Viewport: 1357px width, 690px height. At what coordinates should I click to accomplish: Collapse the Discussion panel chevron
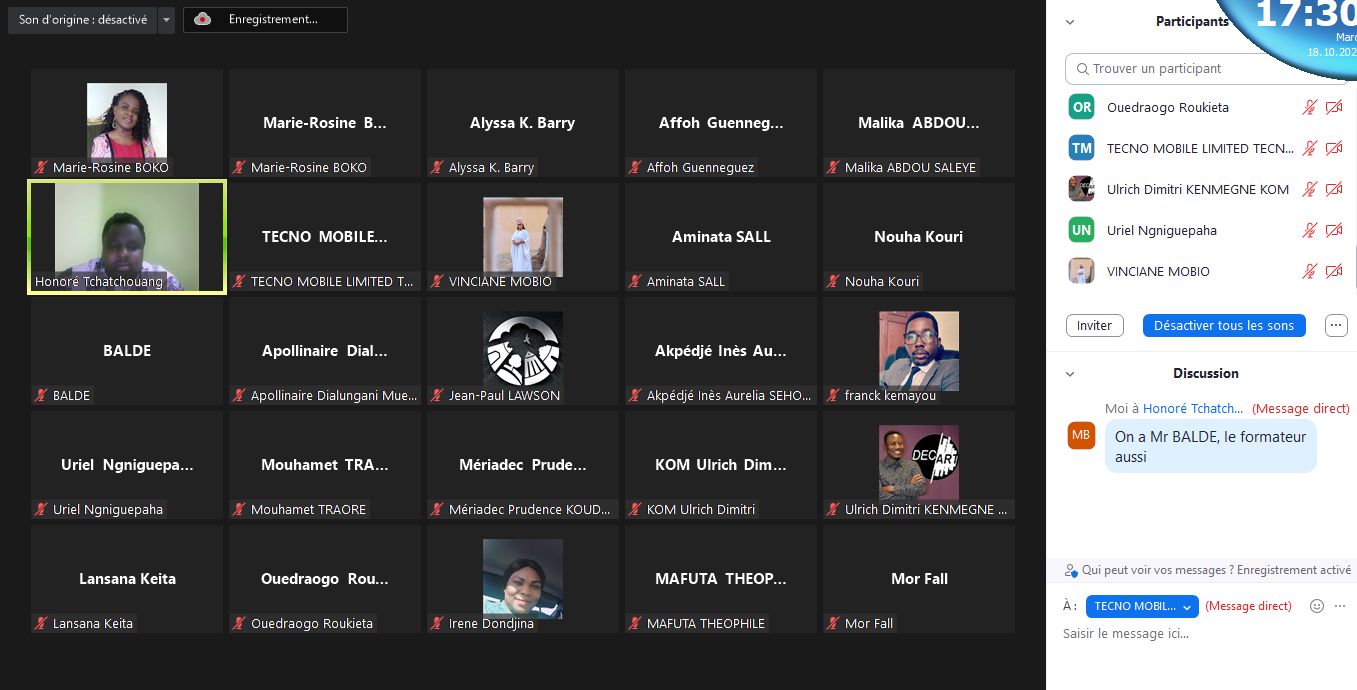coord(1070,374)
